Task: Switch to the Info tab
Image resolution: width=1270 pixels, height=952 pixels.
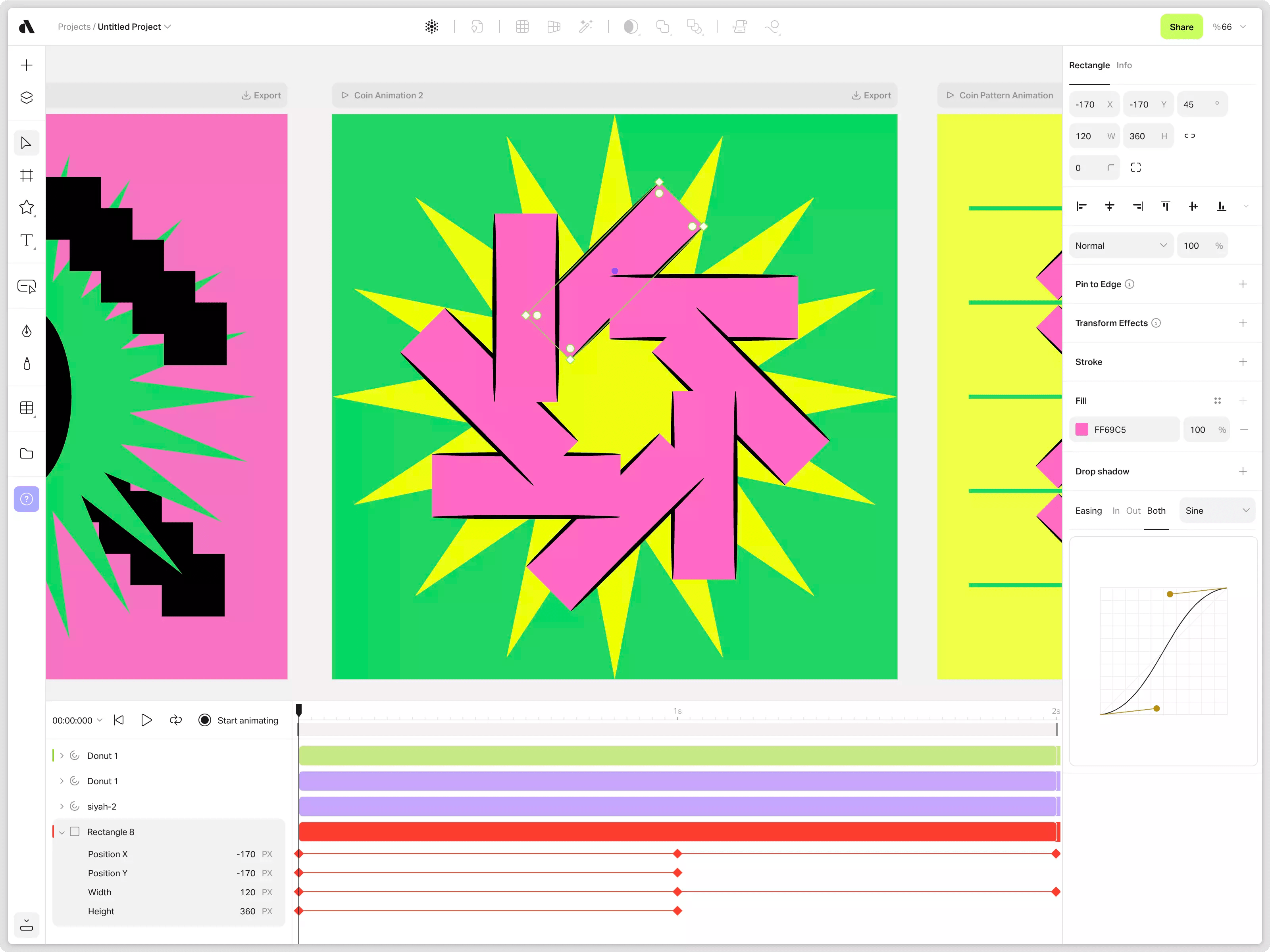Action: pyautogui.click(x=1124, y=65)
